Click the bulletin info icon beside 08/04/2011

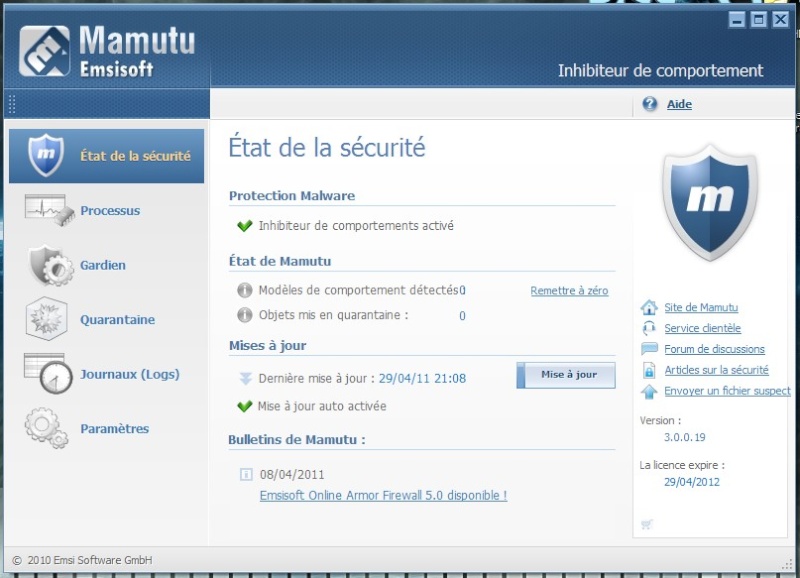246,475
